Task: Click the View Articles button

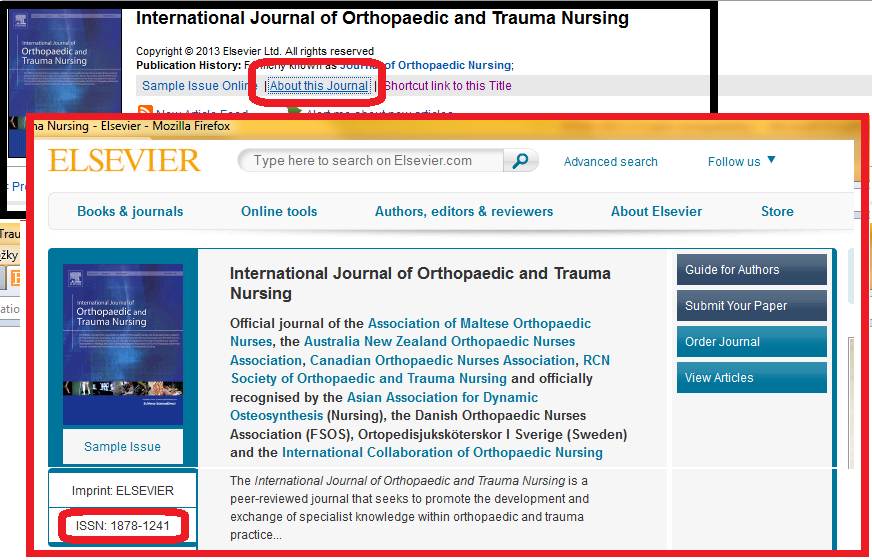Action: click(x=752, y=378)
